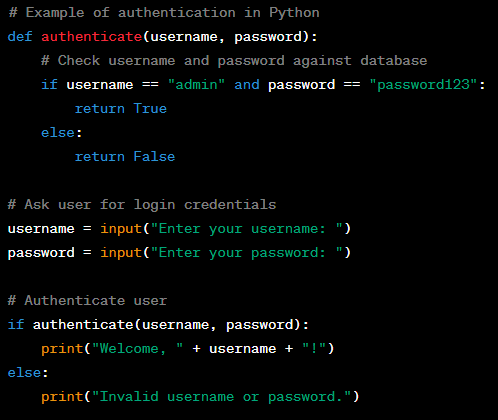The image size is (498, 420).
Task: Click the 'authenticate' function name in red
Action: [x=92, y=37]
